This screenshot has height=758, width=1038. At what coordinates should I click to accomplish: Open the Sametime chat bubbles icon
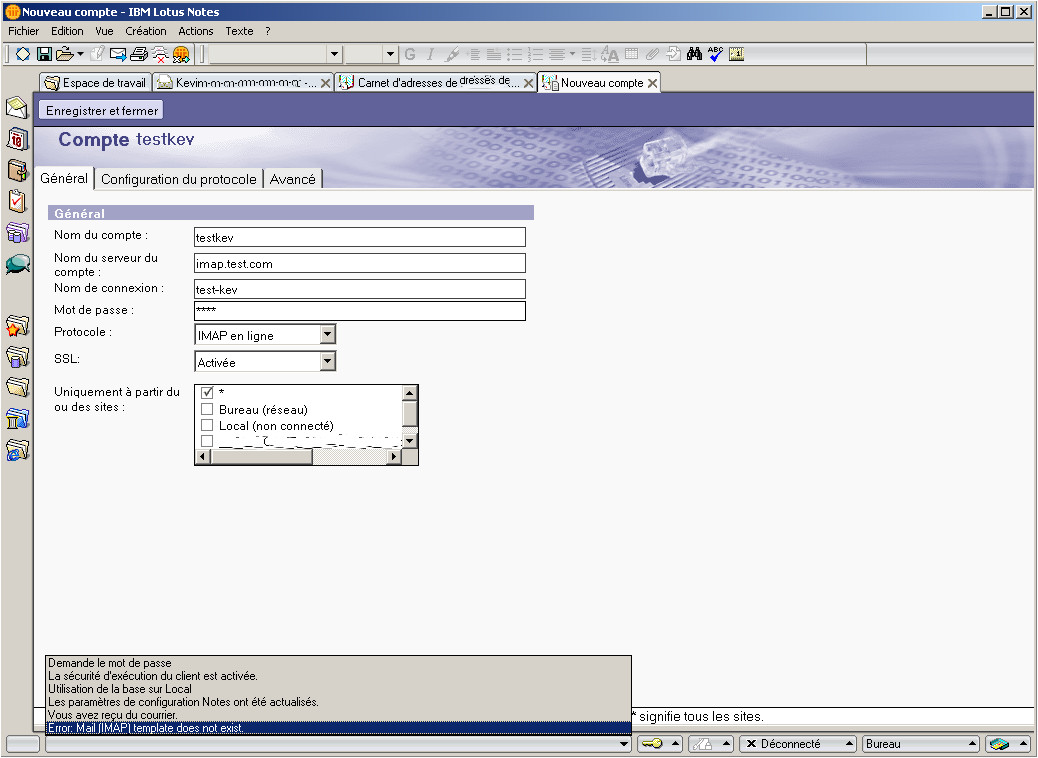point(17,264)
